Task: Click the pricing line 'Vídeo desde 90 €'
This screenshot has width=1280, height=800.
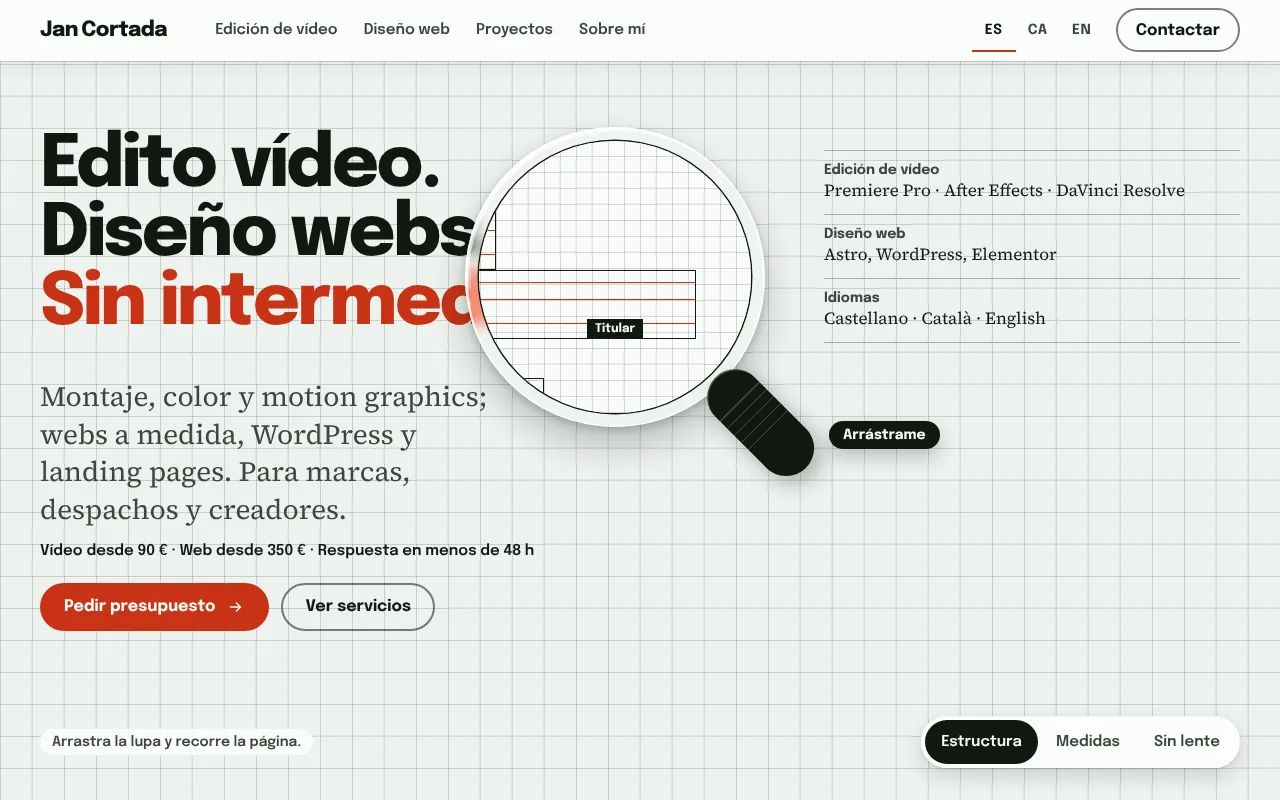Action: tap(104, 549)
